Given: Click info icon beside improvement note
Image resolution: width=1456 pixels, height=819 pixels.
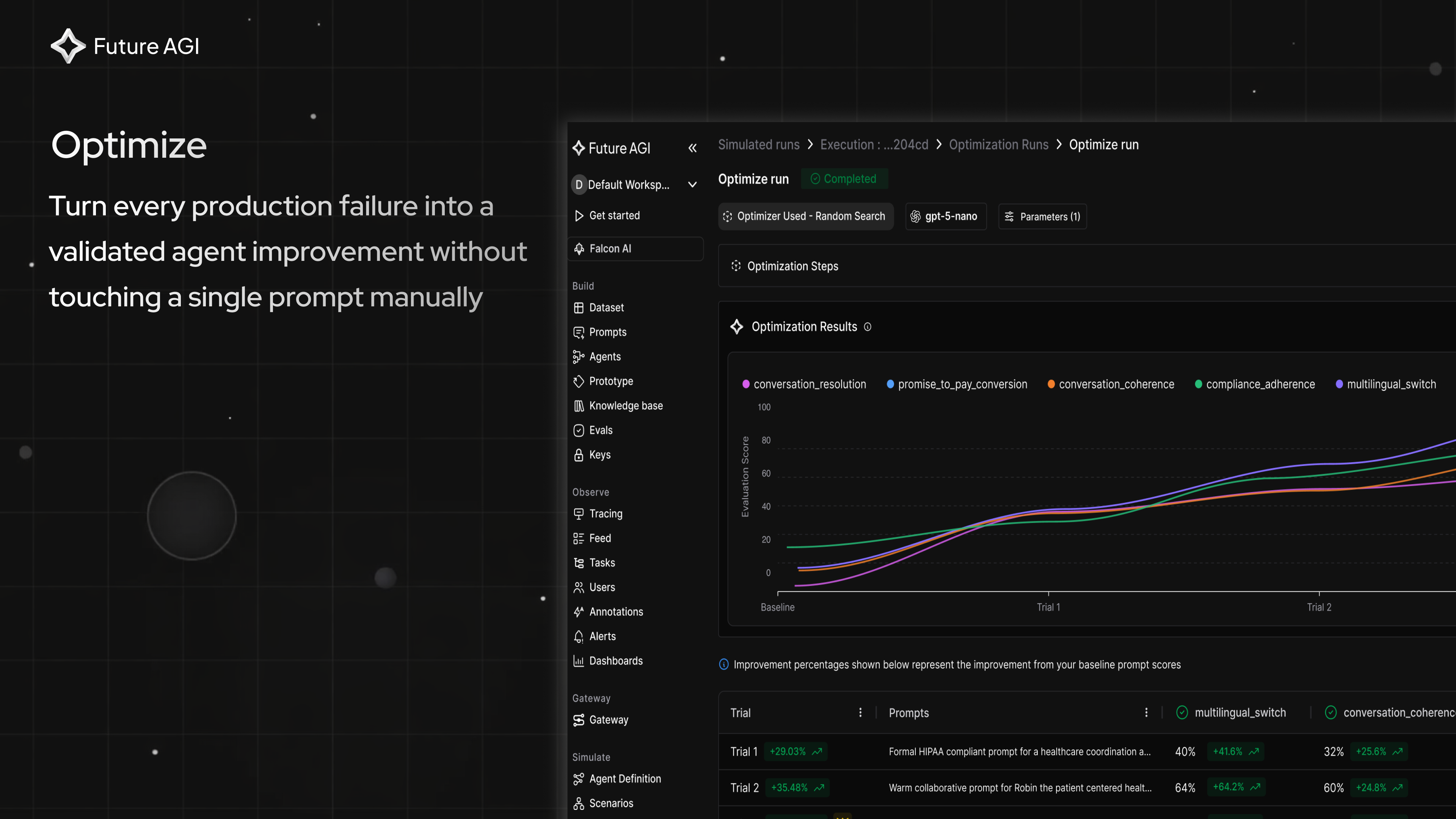Looking at the screenshot, I should click(x=723, y=665).
